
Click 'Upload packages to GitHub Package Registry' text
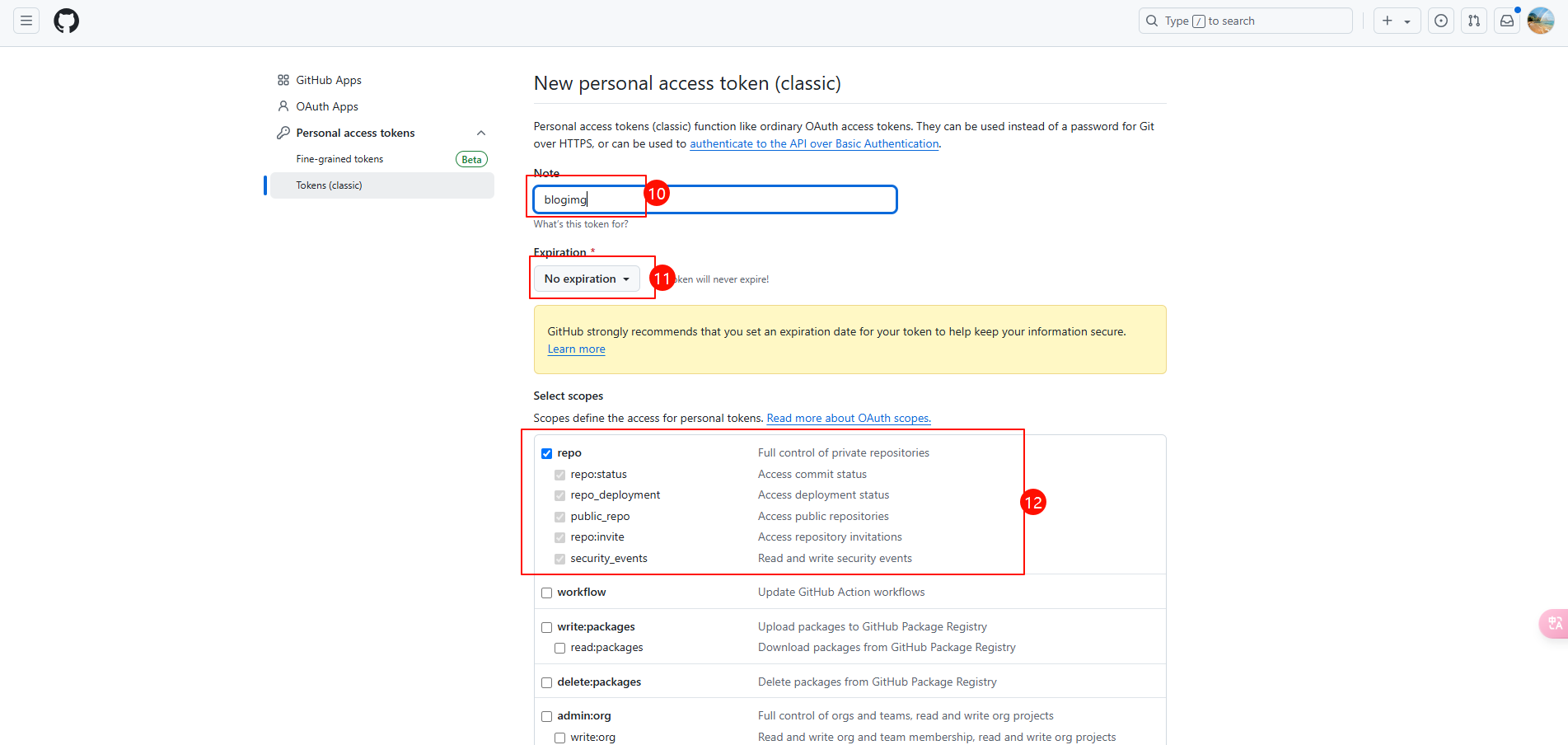pyautogui.click(x=873, y=626)
